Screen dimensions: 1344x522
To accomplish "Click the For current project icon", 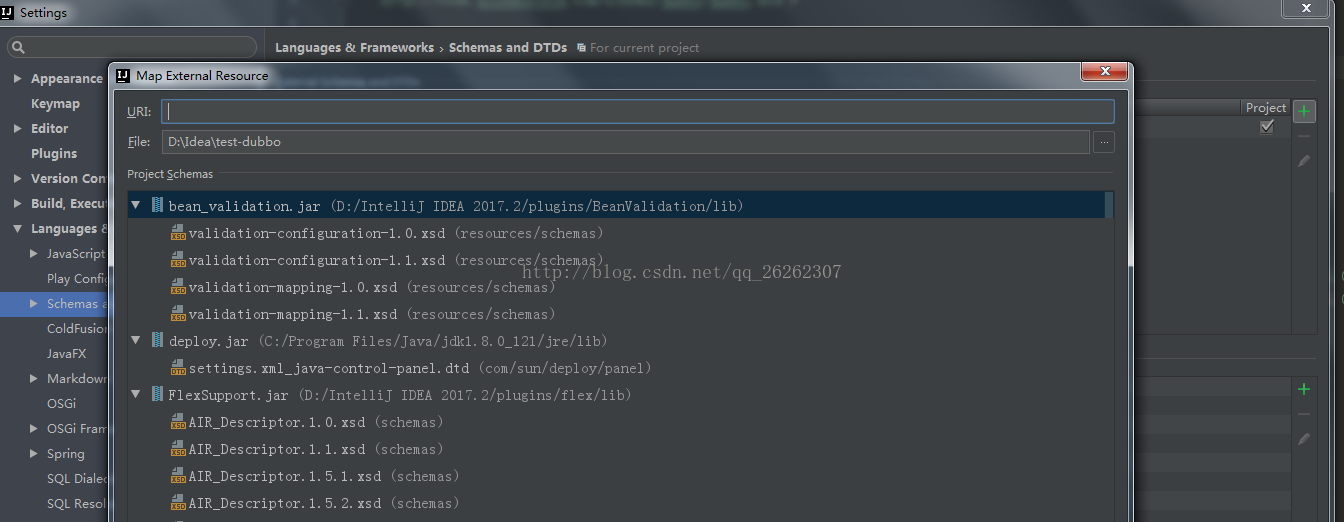I will (x=582, y=48).
